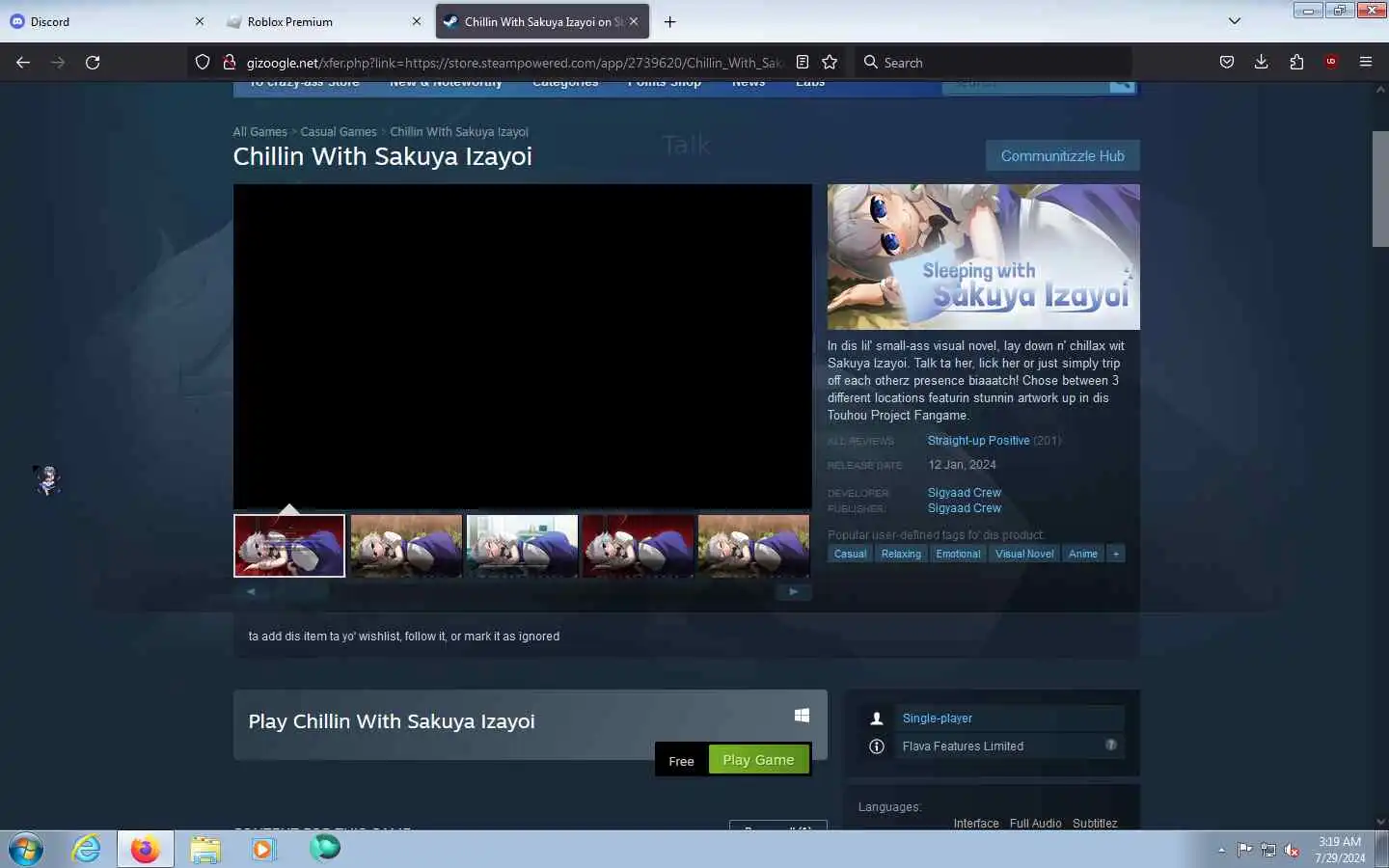Close the Roblox Premium tab
The width and height of the screenshot is (1389, 868).
417,21
